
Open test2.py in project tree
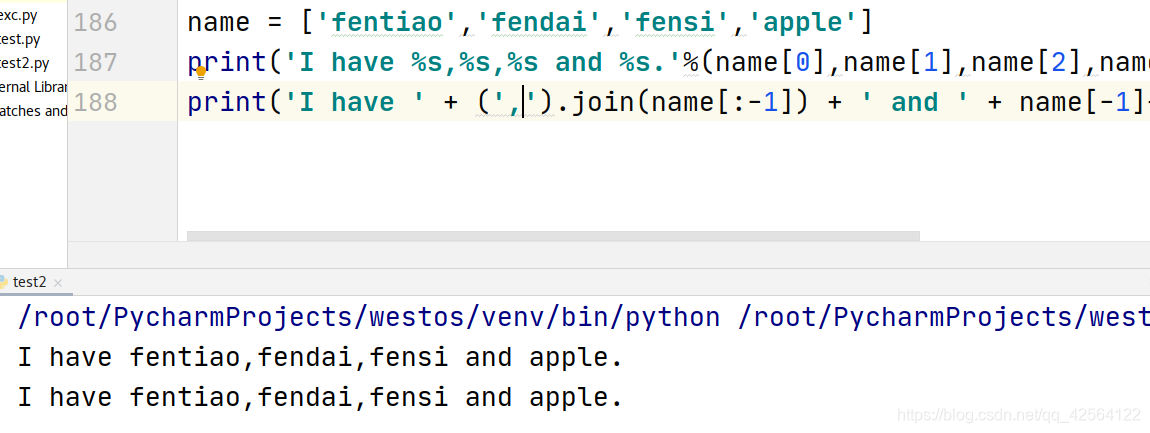(26, 63)
